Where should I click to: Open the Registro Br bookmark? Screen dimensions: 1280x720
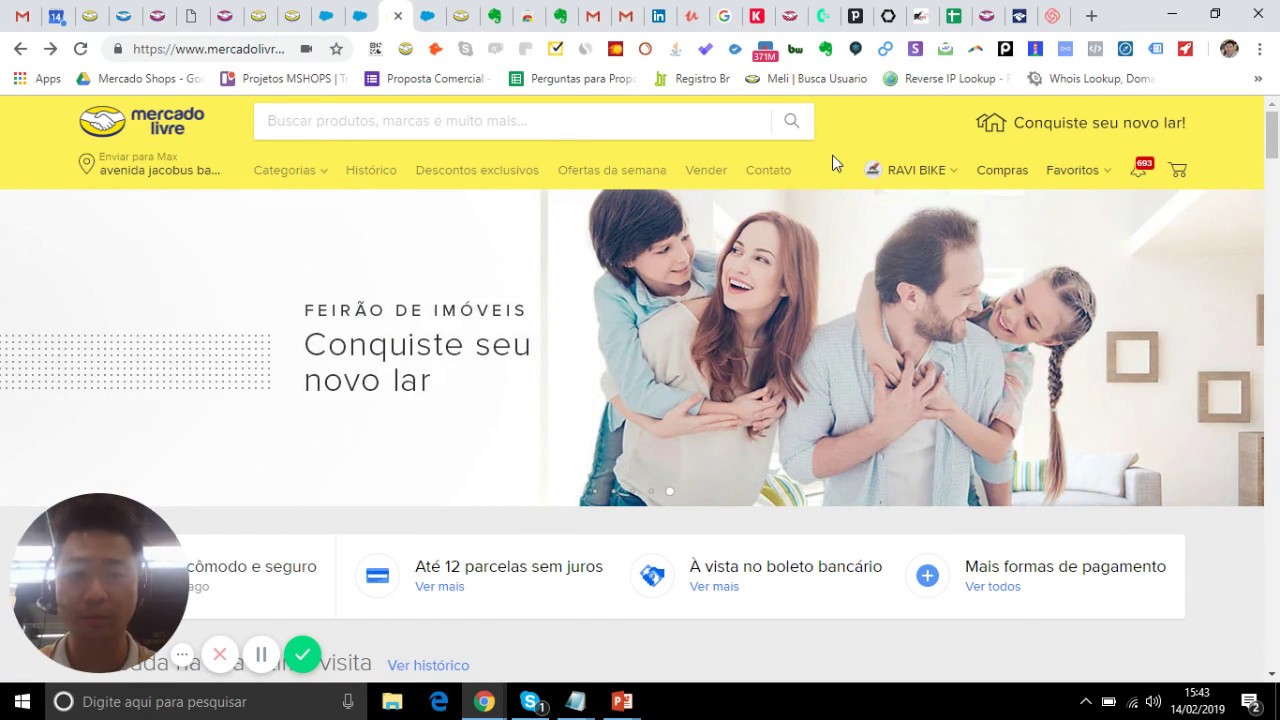692,78
